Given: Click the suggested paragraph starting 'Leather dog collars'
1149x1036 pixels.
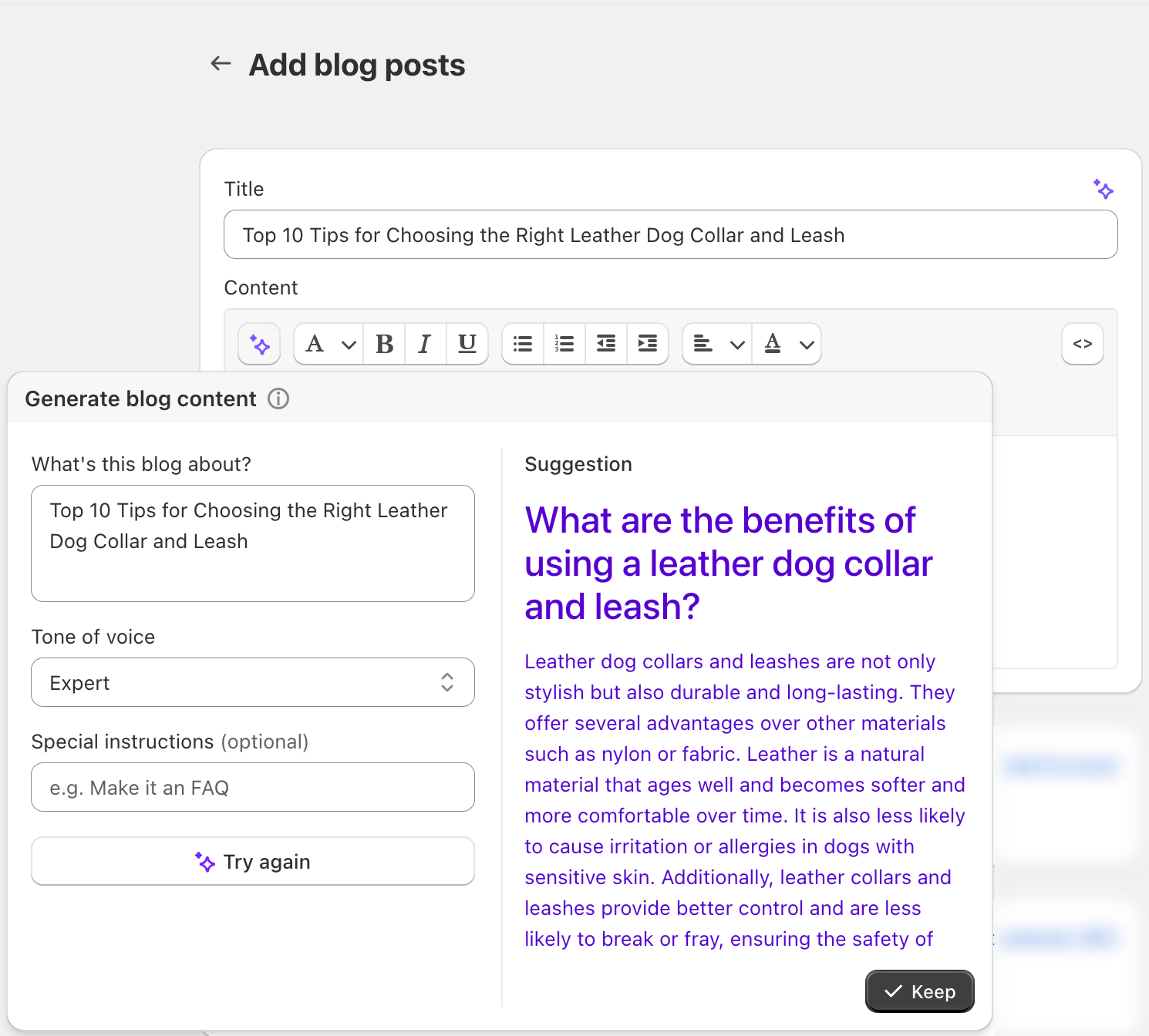Looking at the screenshot, I should [x=745, y=800].
